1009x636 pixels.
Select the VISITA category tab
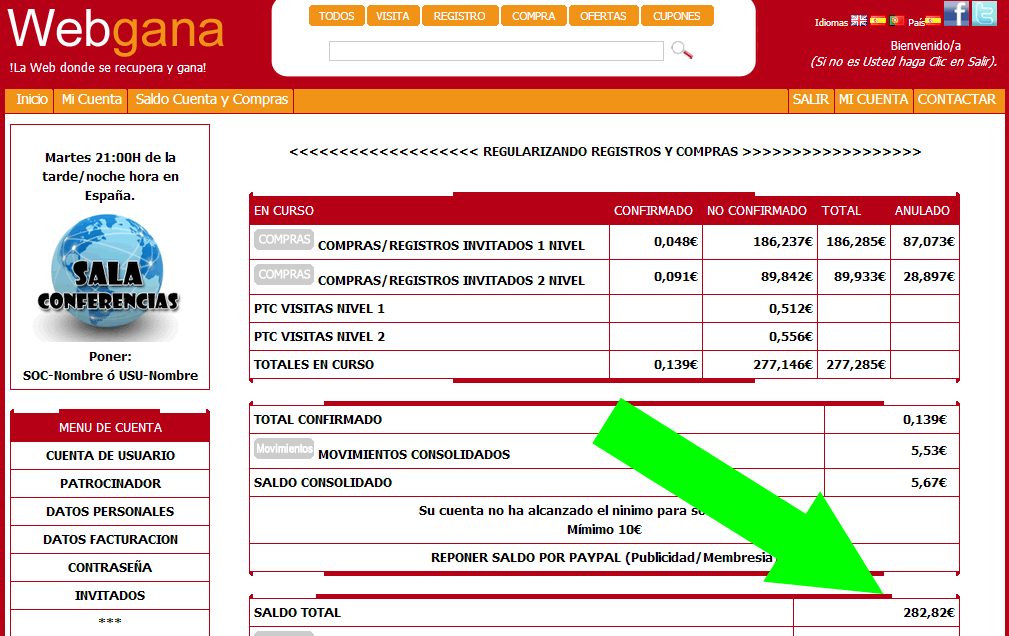click(393, 15)
